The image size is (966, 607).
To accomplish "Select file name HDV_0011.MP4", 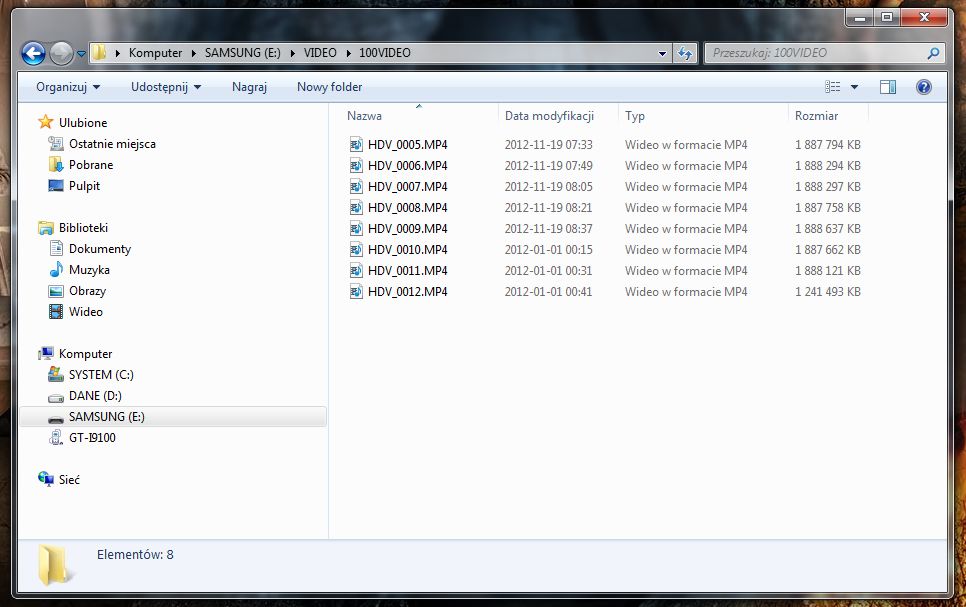I will [407, 271].
